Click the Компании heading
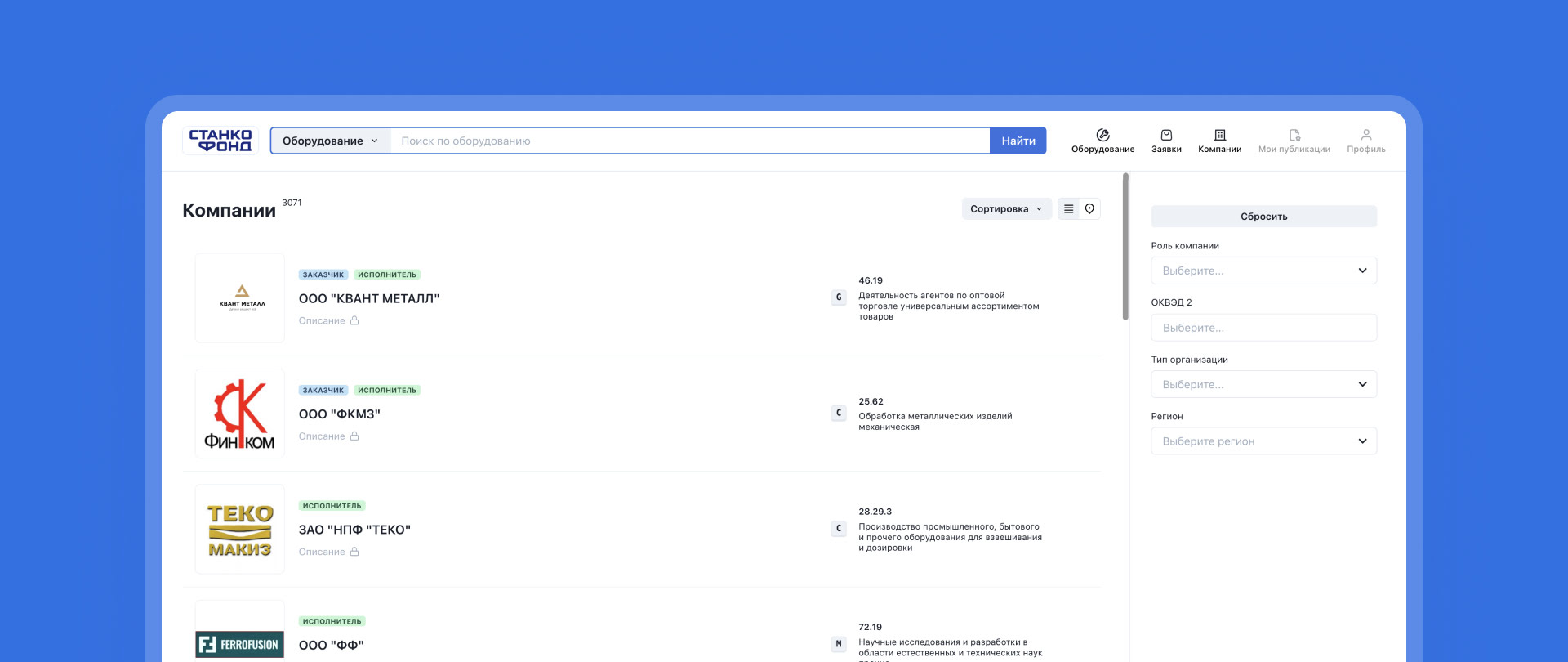 (x=229, y=211)
